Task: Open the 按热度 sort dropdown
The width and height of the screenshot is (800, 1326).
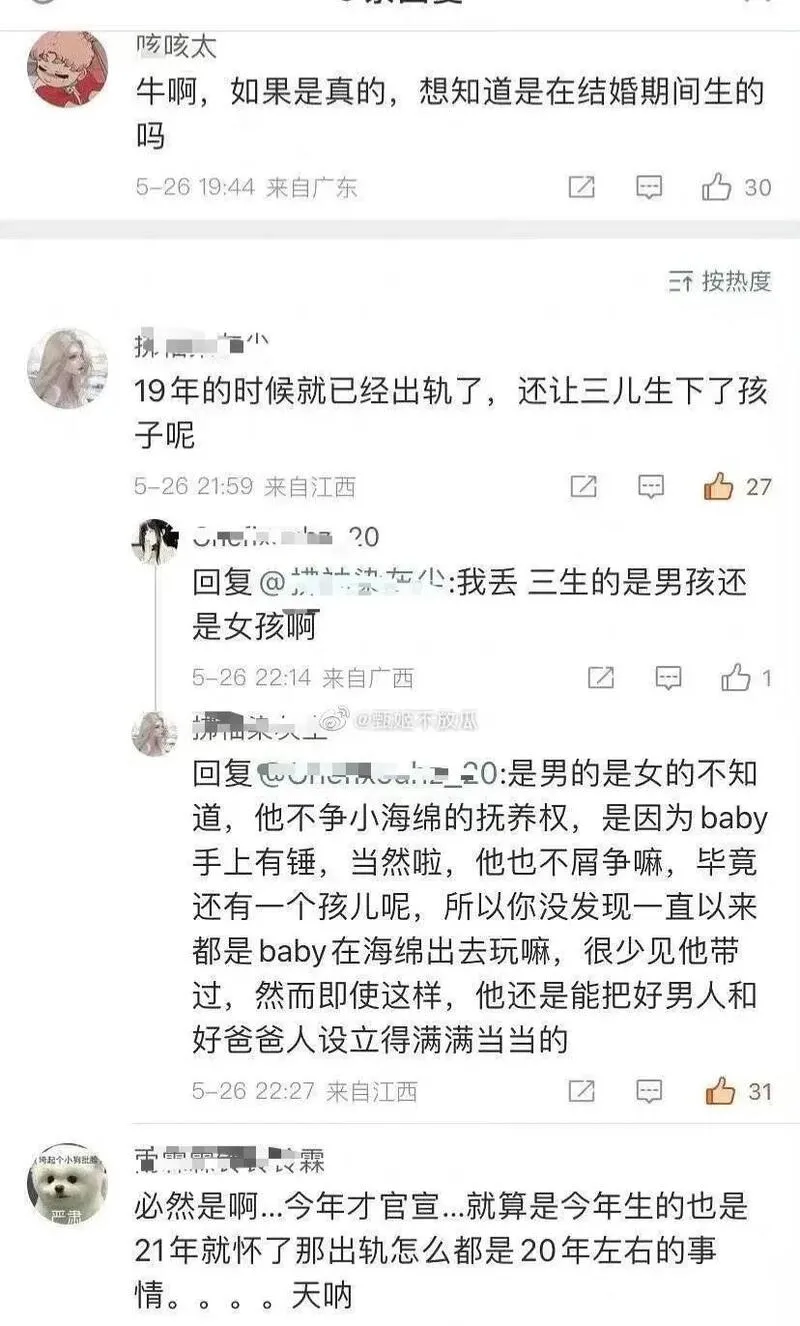Action: (x=720, y=281)
